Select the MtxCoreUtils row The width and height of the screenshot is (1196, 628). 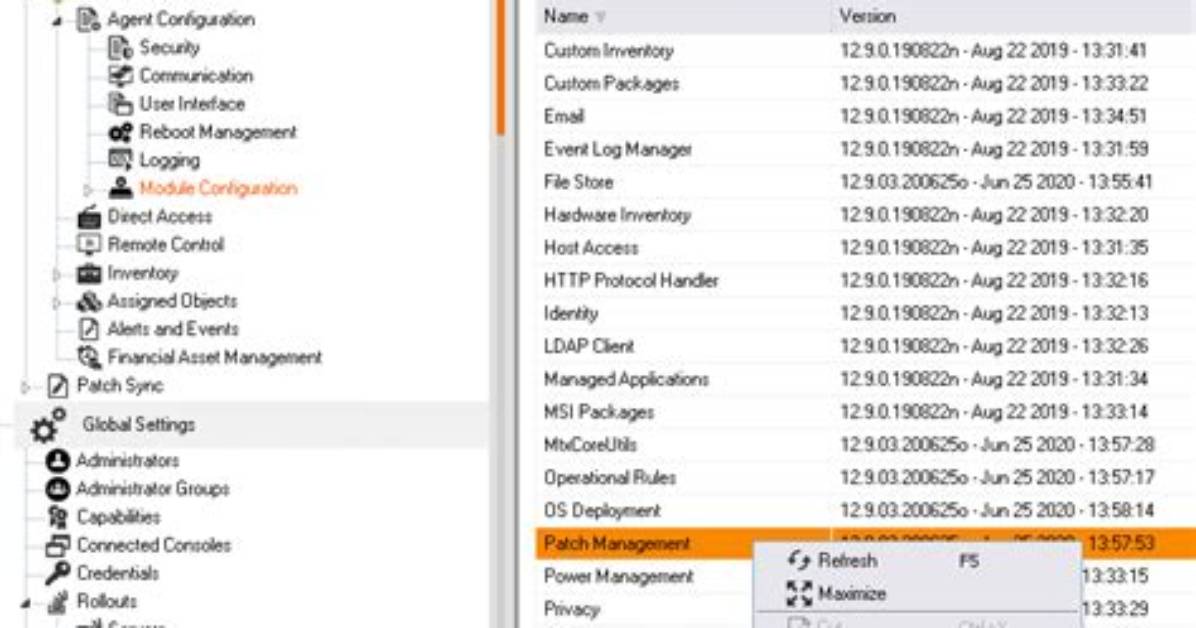click(866, 444)
